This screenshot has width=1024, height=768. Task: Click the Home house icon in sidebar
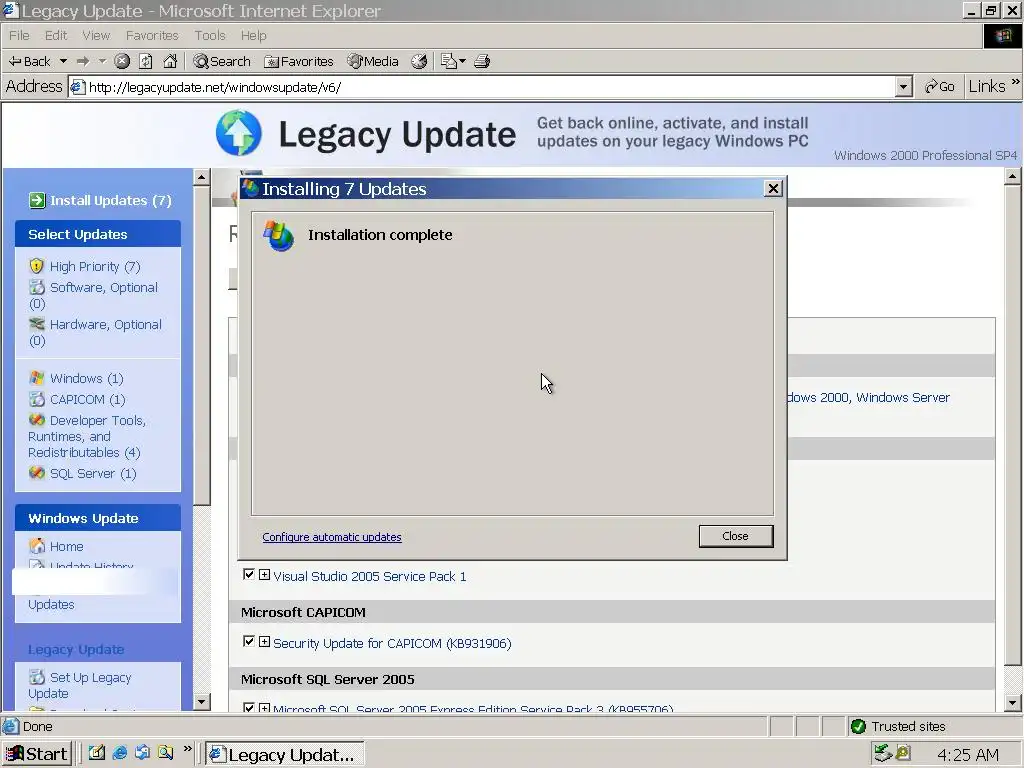pyautogui.click(x=37, y=545)
